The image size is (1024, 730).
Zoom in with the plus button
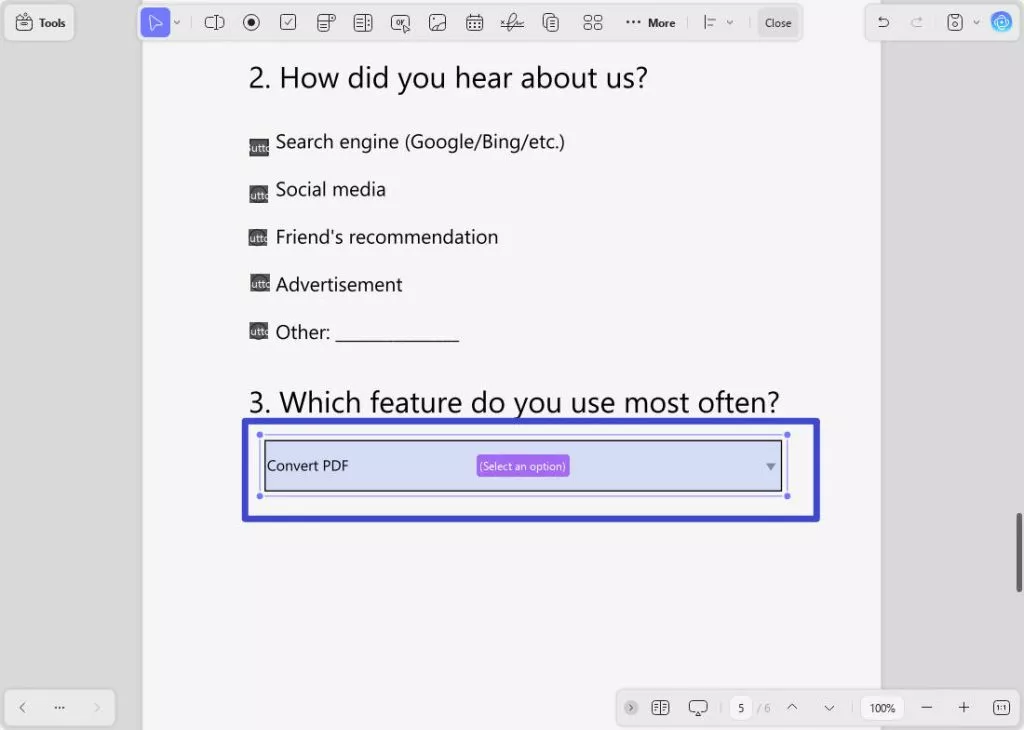(x=963, y=708)
